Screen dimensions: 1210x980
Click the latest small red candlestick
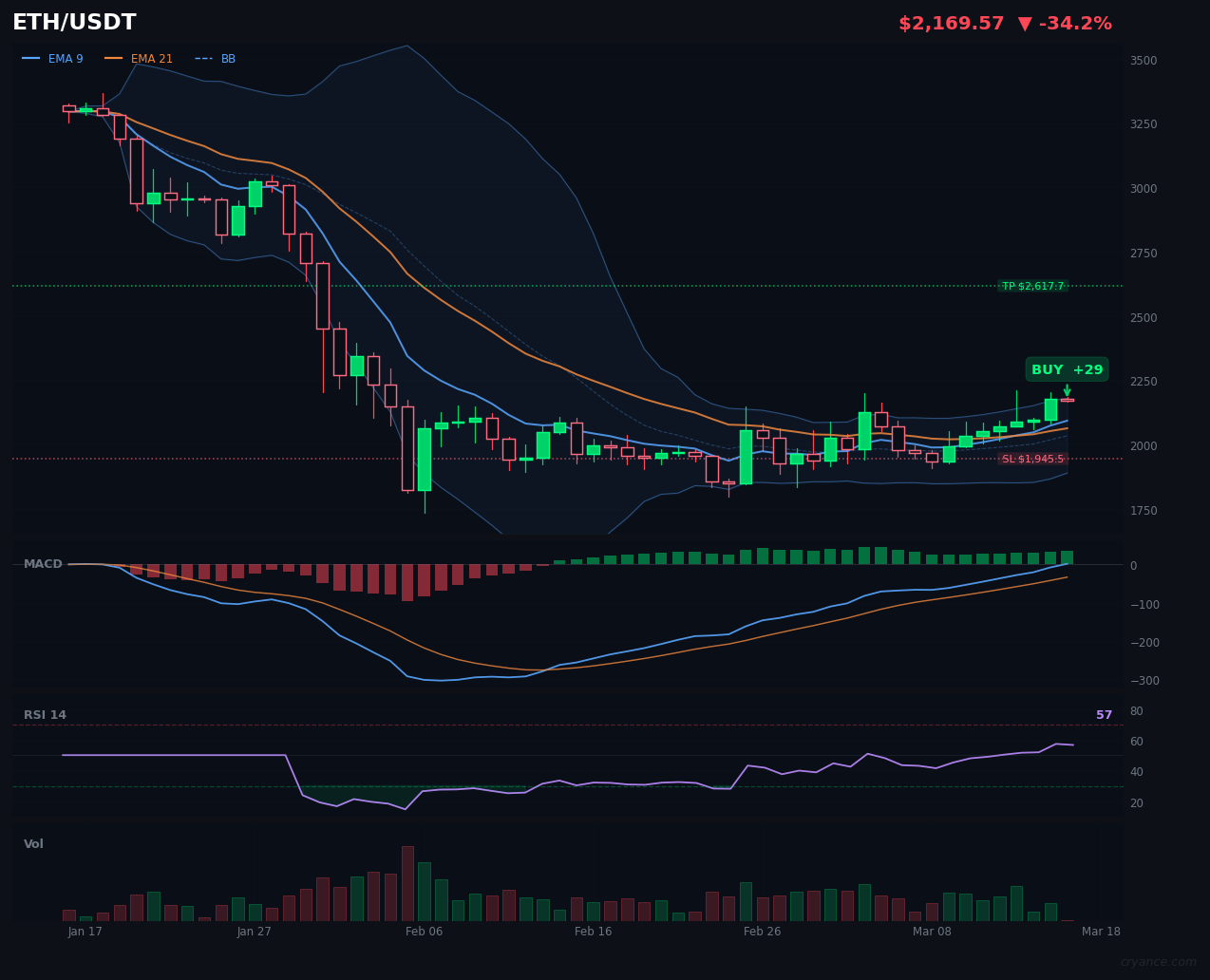tap(1068, 400)
